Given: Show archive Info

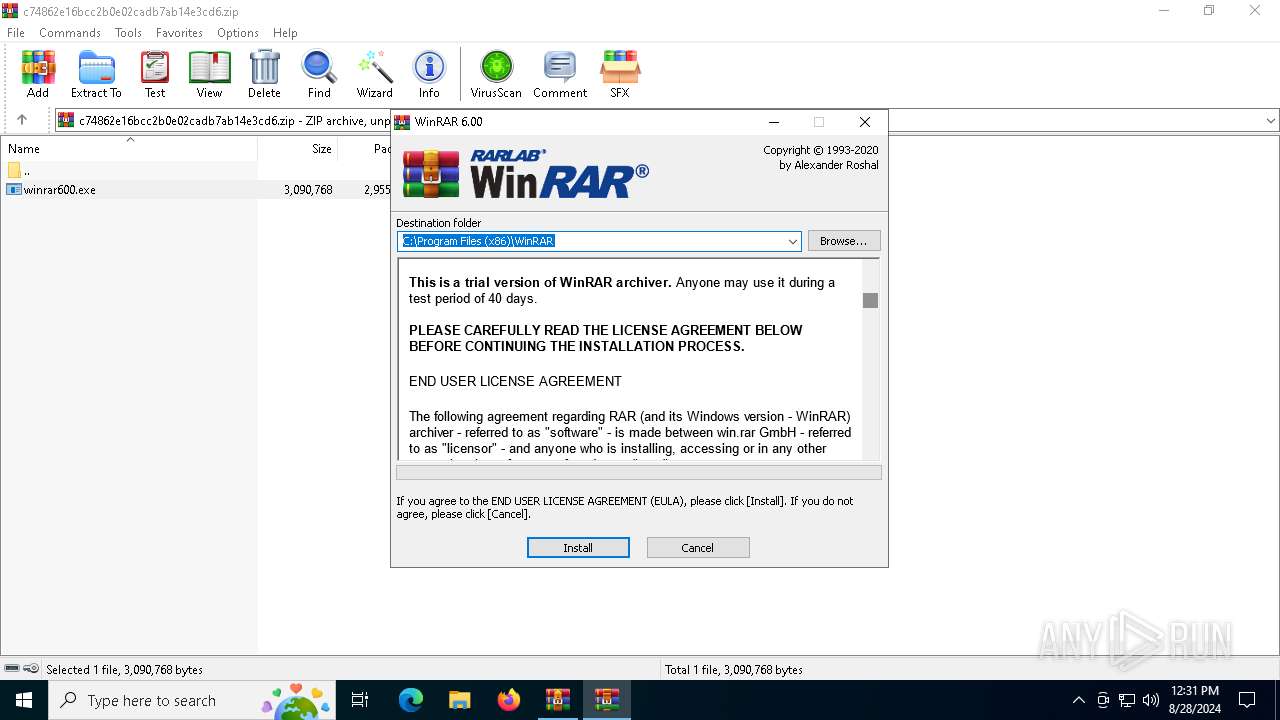Looking at the screenshot, I should point(429,75).
